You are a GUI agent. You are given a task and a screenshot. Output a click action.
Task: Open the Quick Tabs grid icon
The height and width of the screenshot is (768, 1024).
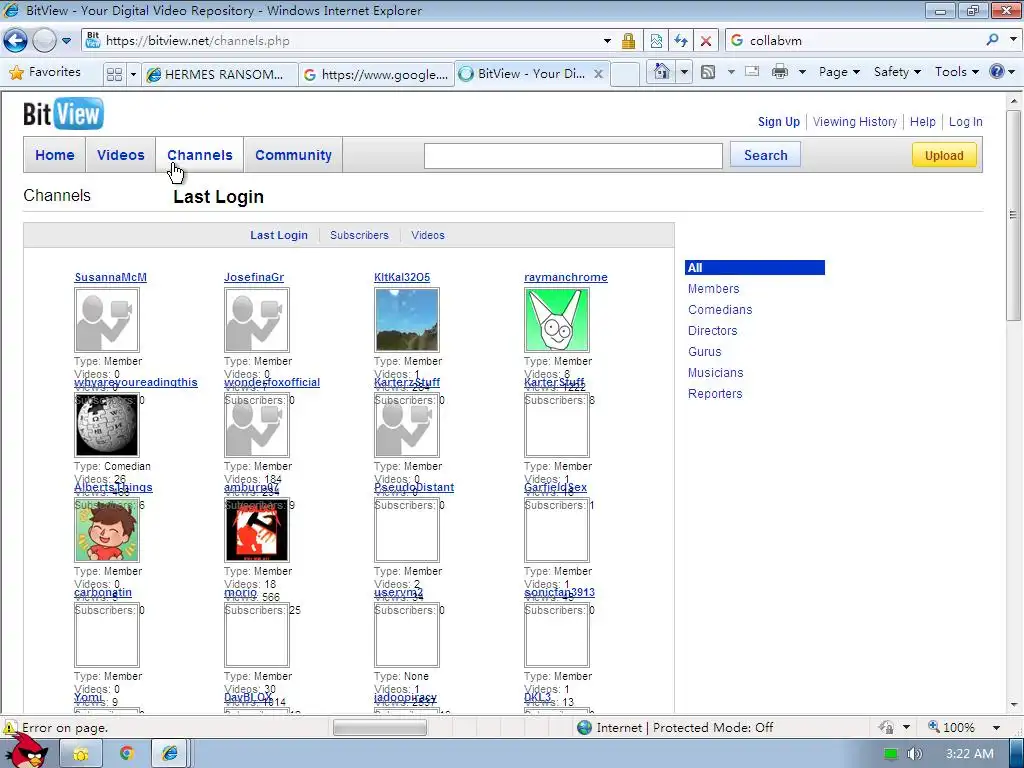pos(114,74)
